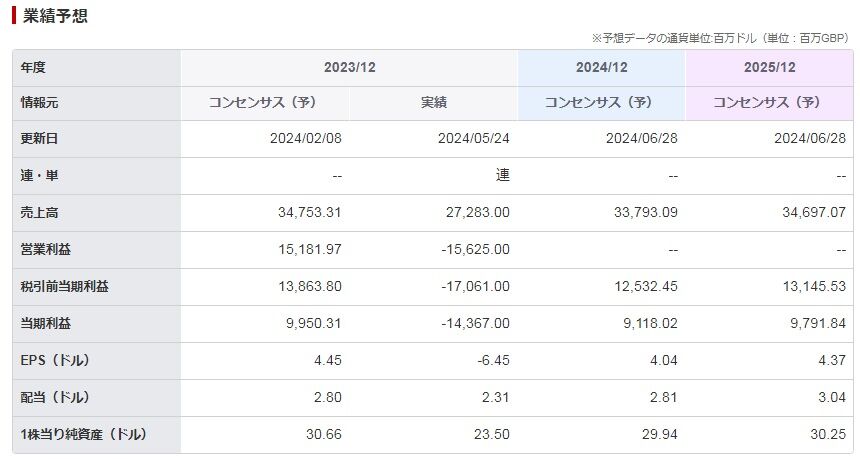
Task: Click the 営業利益 row label
Action: pos(46,250)
